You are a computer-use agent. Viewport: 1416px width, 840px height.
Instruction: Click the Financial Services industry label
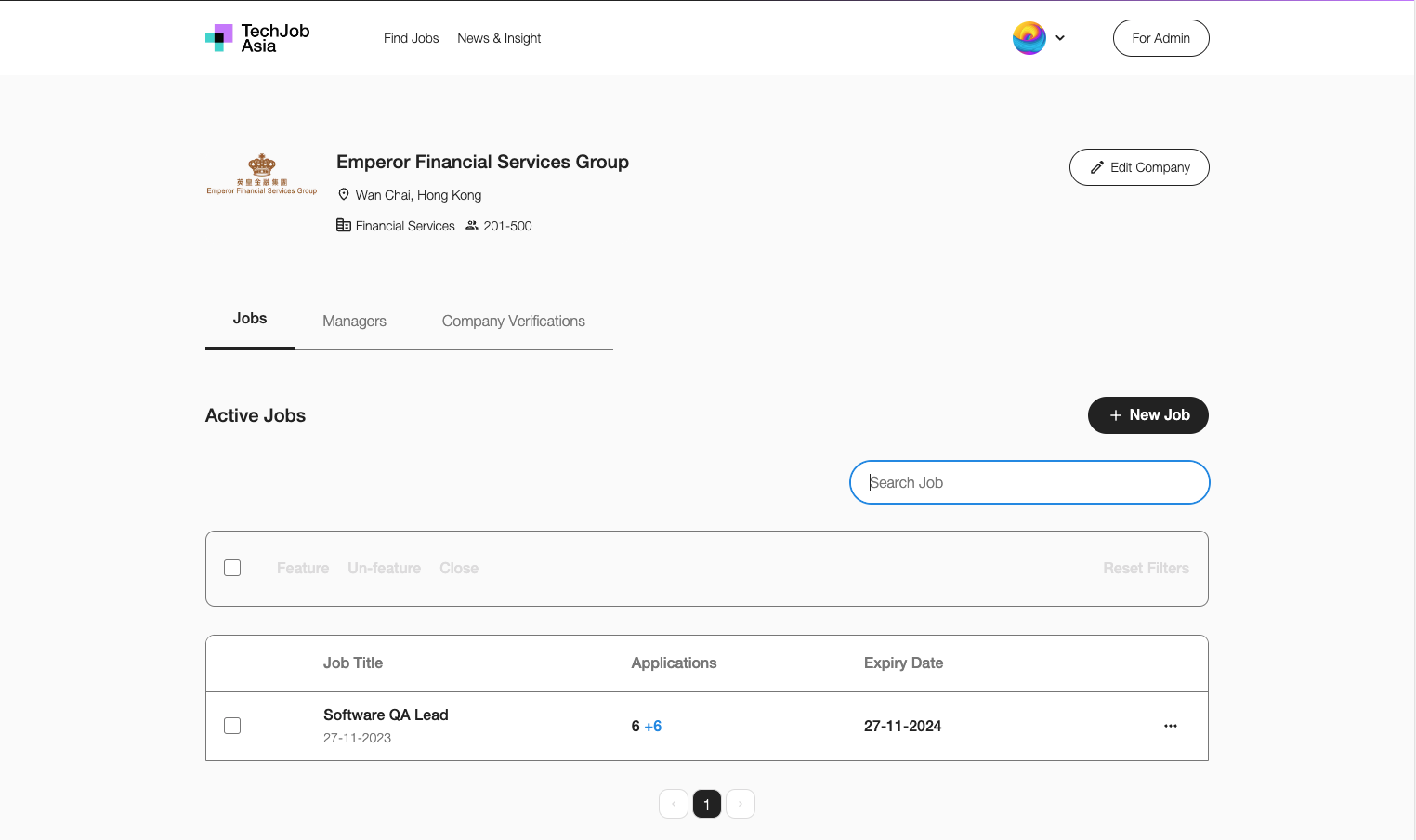click(x=405, y=226)
